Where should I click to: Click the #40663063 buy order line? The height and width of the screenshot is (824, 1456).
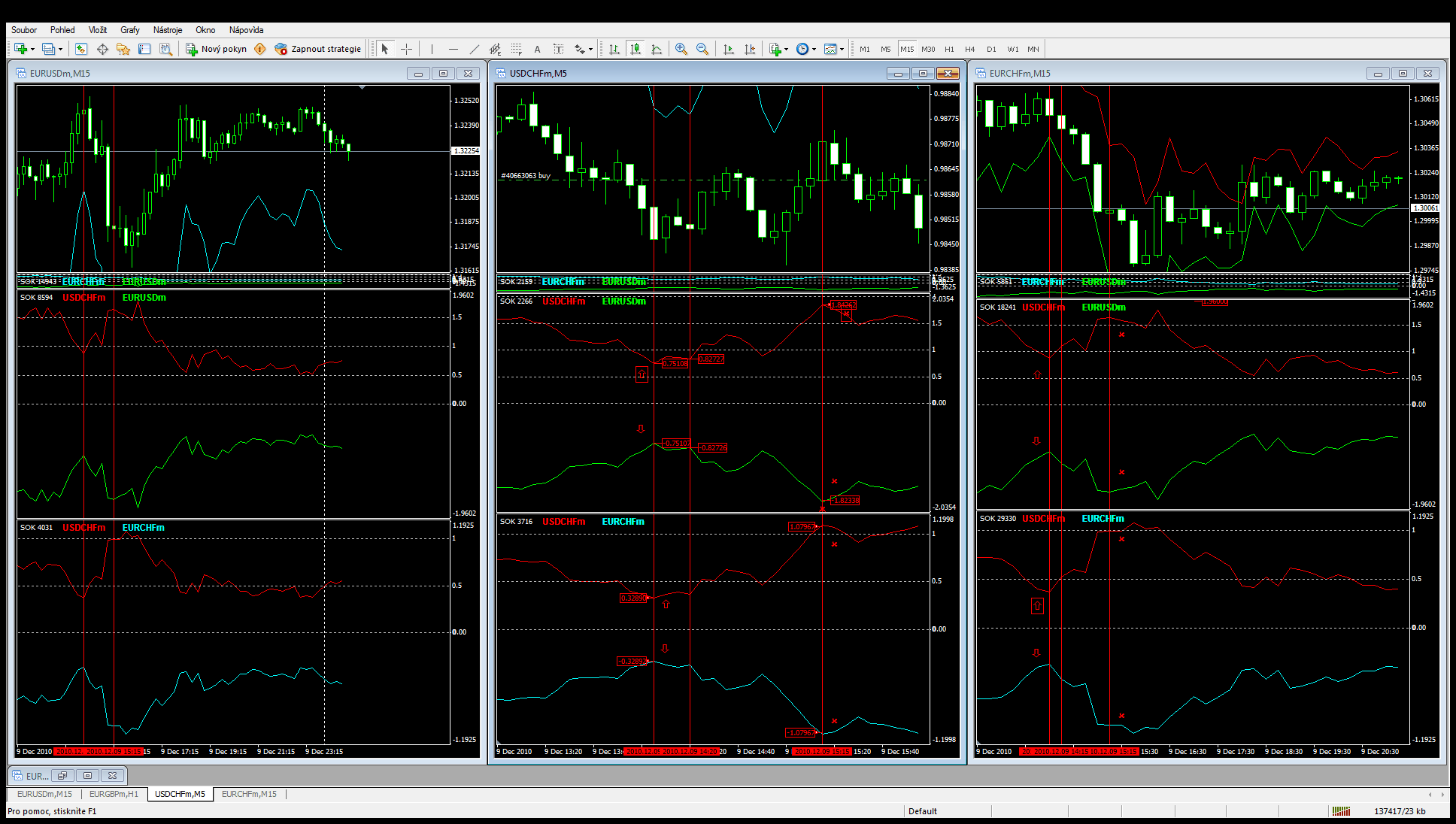coord(526,176)
